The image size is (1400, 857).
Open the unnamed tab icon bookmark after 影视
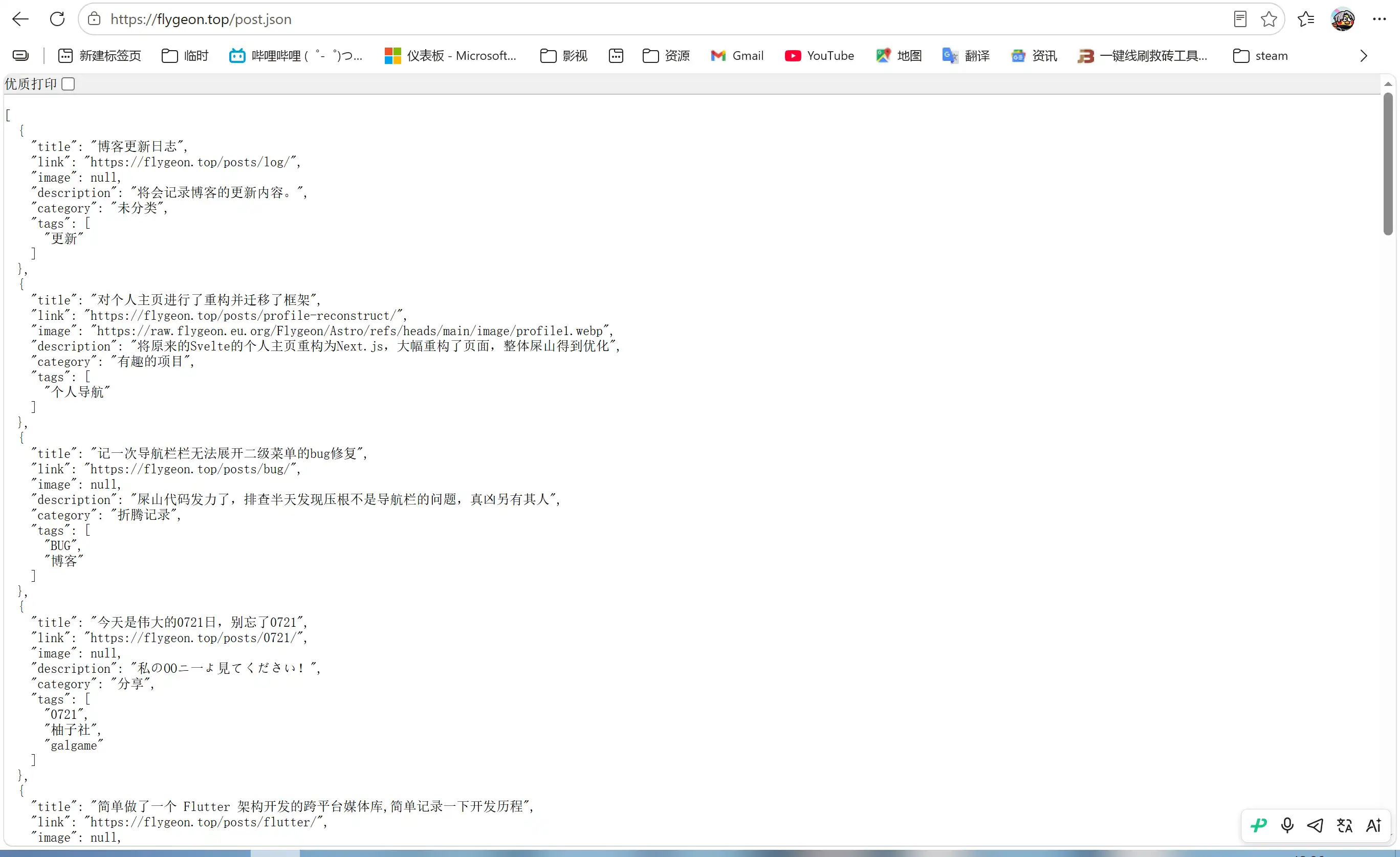616,55
